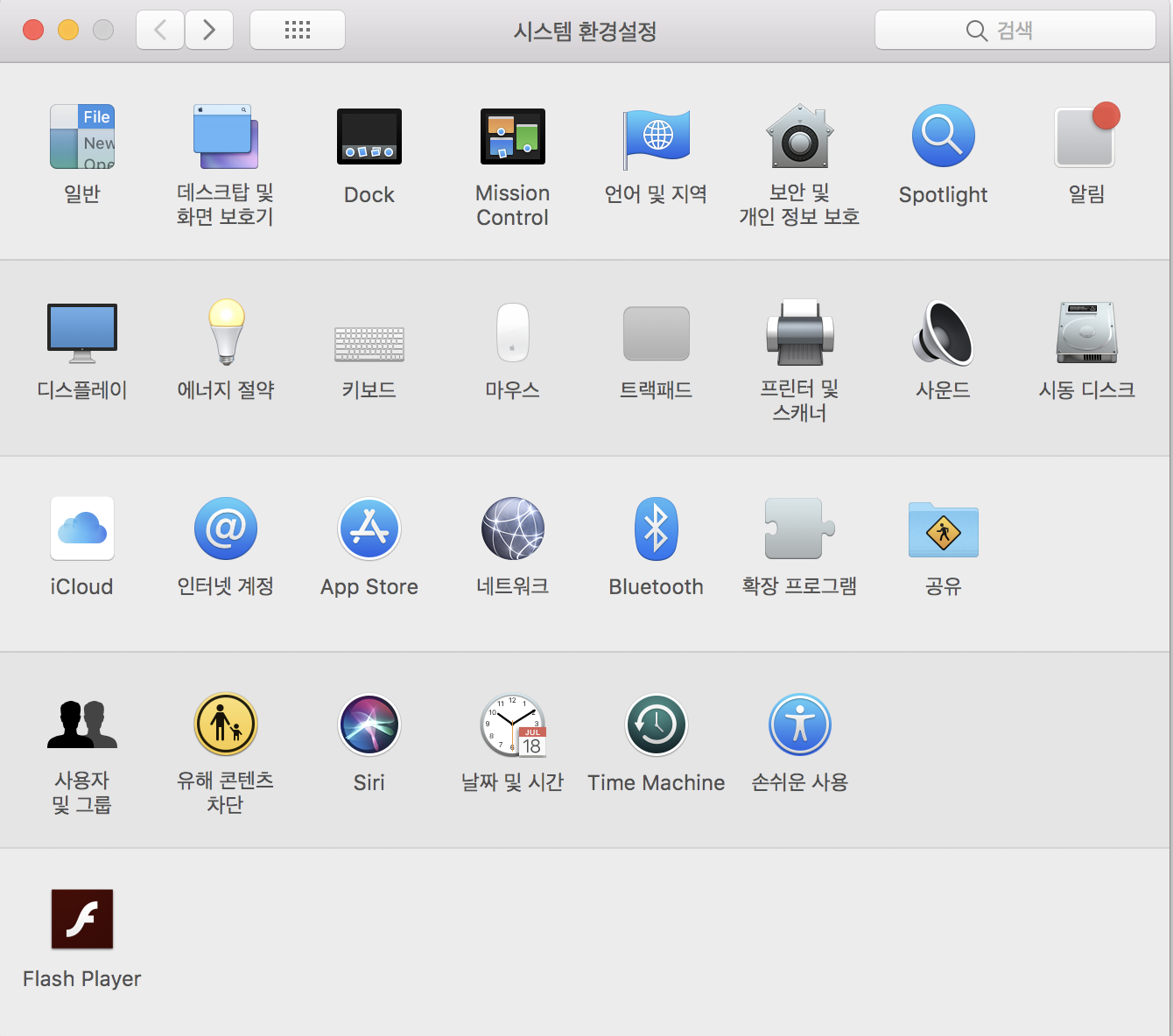Open Bluetooth preferences
1173x1036 pixels.
point(657,528)
